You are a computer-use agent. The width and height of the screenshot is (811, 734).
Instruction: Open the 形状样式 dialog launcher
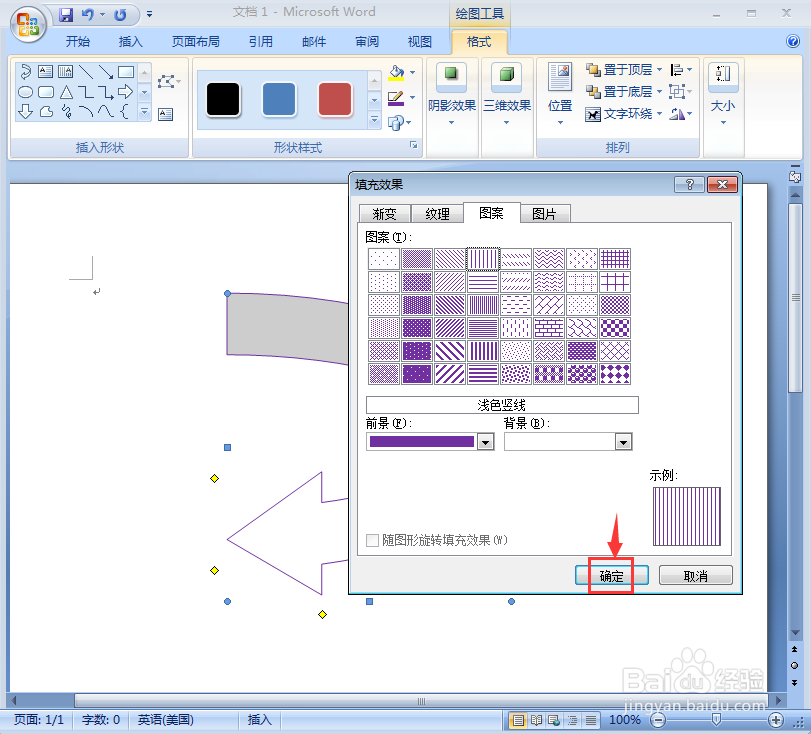pos(413,145)
